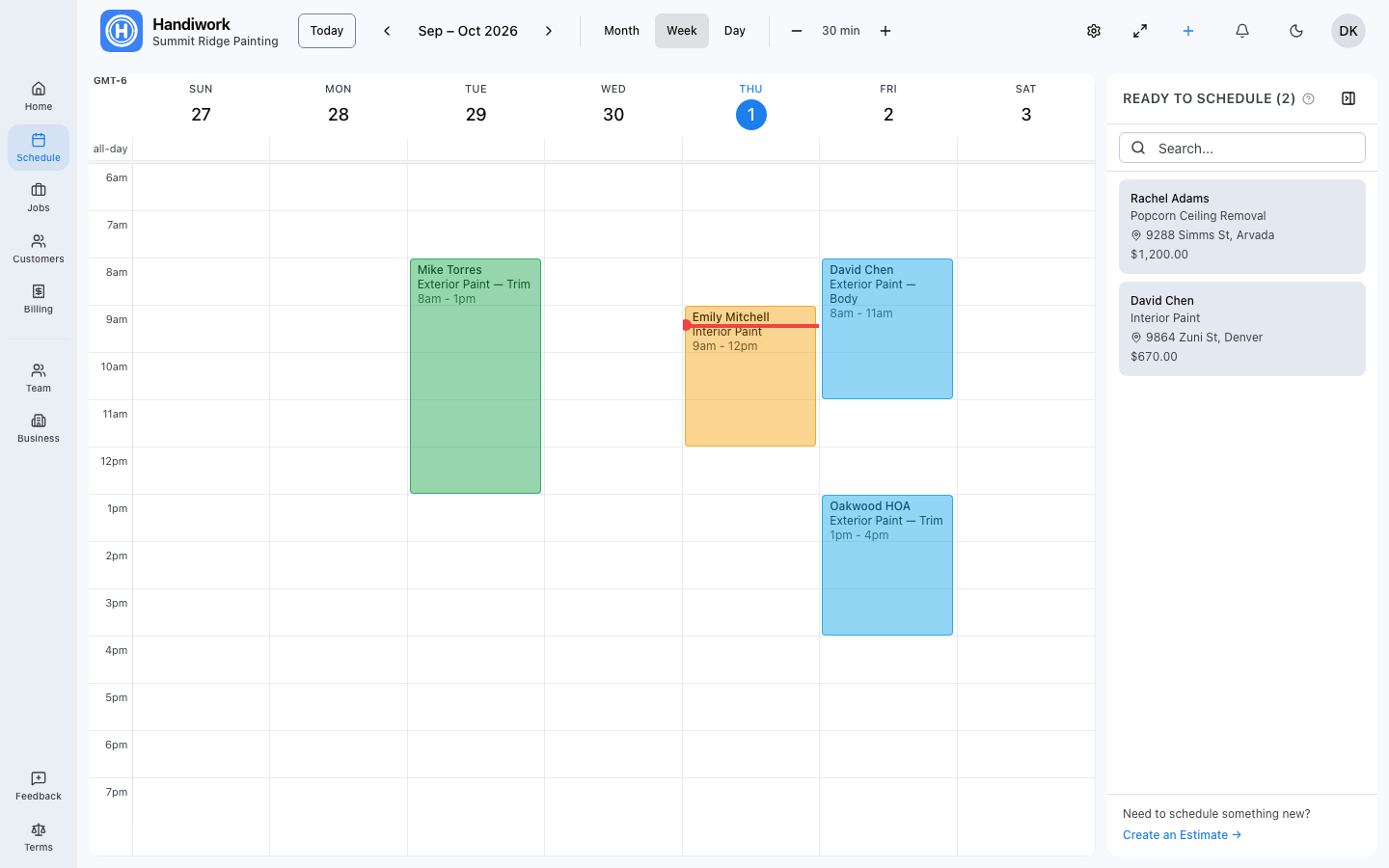Collapse the Ready to Schedule panel
This screenshot has width=1389, height=868.
pyautogui.click(x=1348, y=98)
